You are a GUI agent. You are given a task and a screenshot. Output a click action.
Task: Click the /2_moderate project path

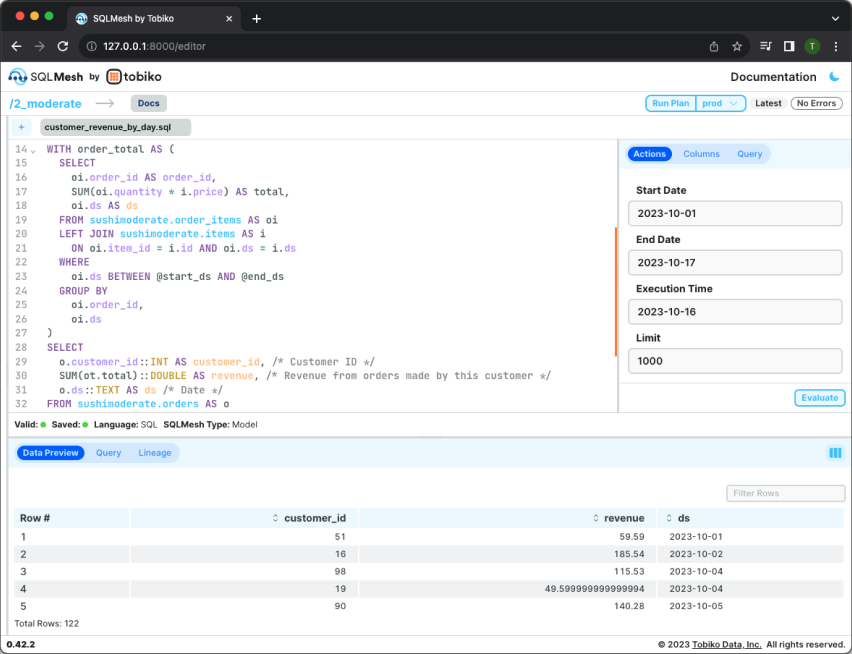pos(46,103)
